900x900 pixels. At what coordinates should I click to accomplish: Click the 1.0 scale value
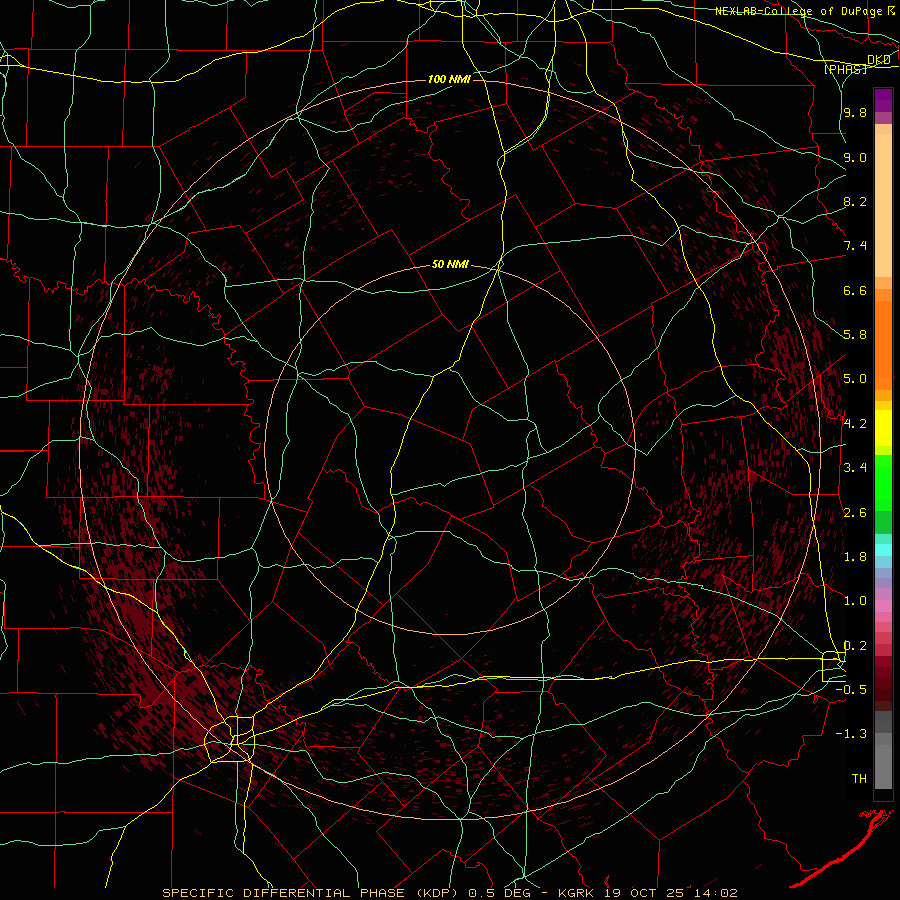855,601
